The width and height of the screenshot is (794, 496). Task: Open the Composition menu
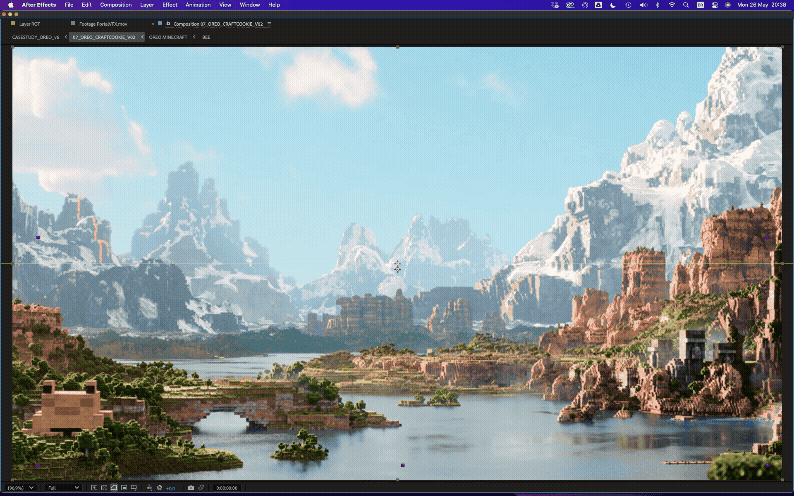click(116, 5)
